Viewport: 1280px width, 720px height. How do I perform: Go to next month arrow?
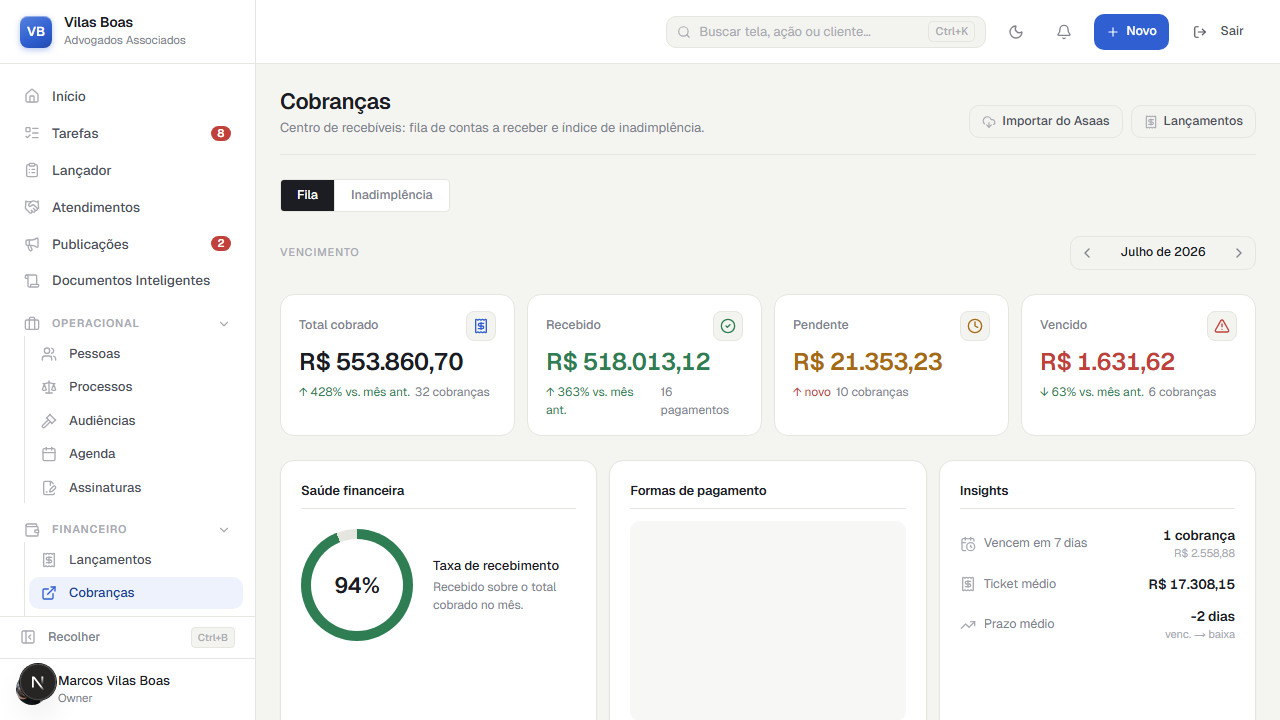(x=1238, y=253)
